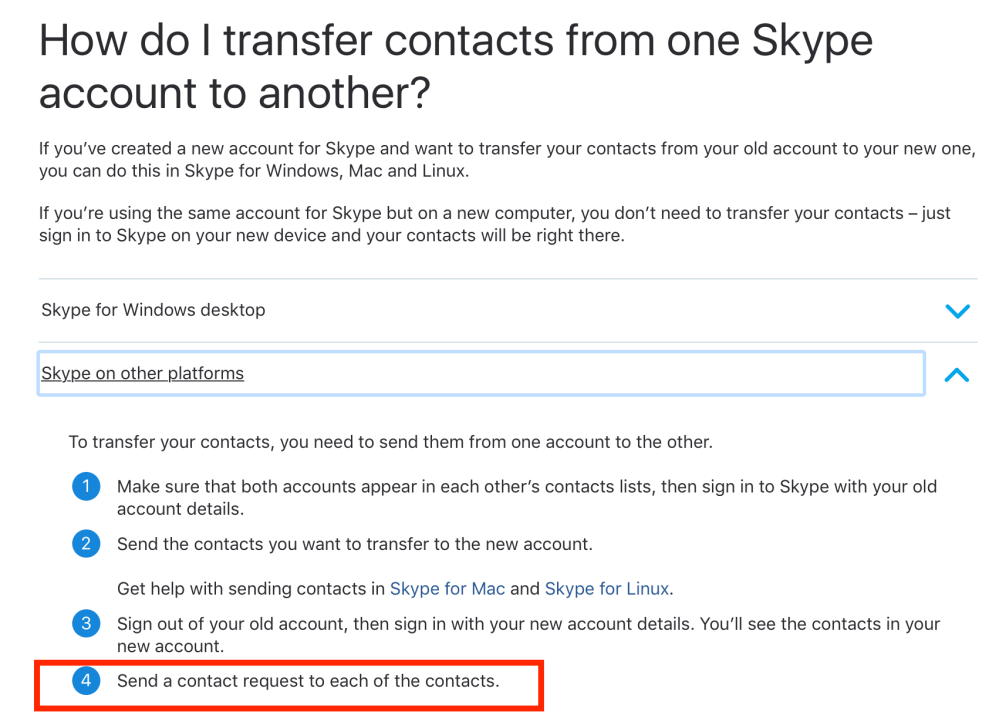Select the step 3 number circle icon

(87, 624)
